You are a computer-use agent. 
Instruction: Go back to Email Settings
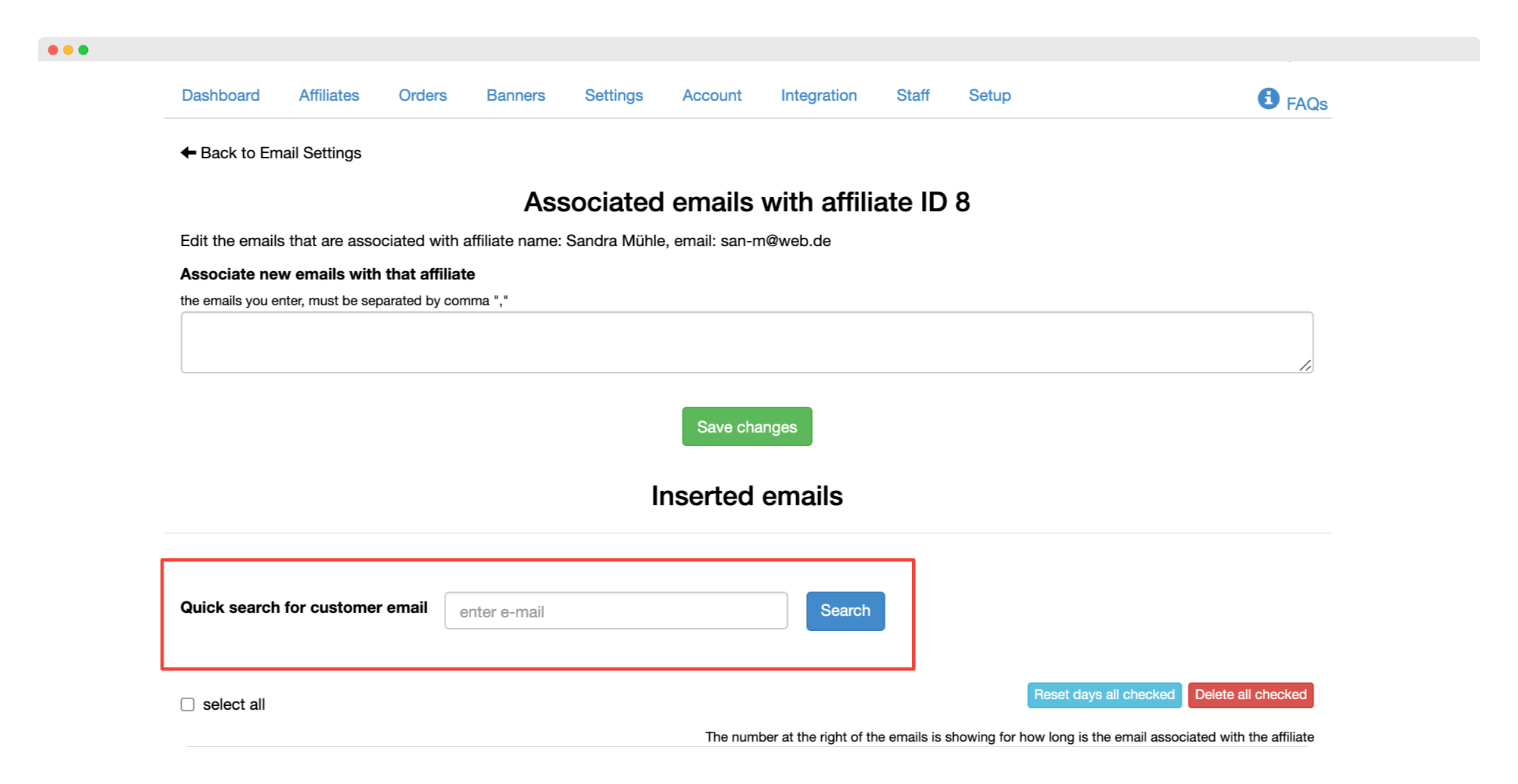tap(281, 153)
